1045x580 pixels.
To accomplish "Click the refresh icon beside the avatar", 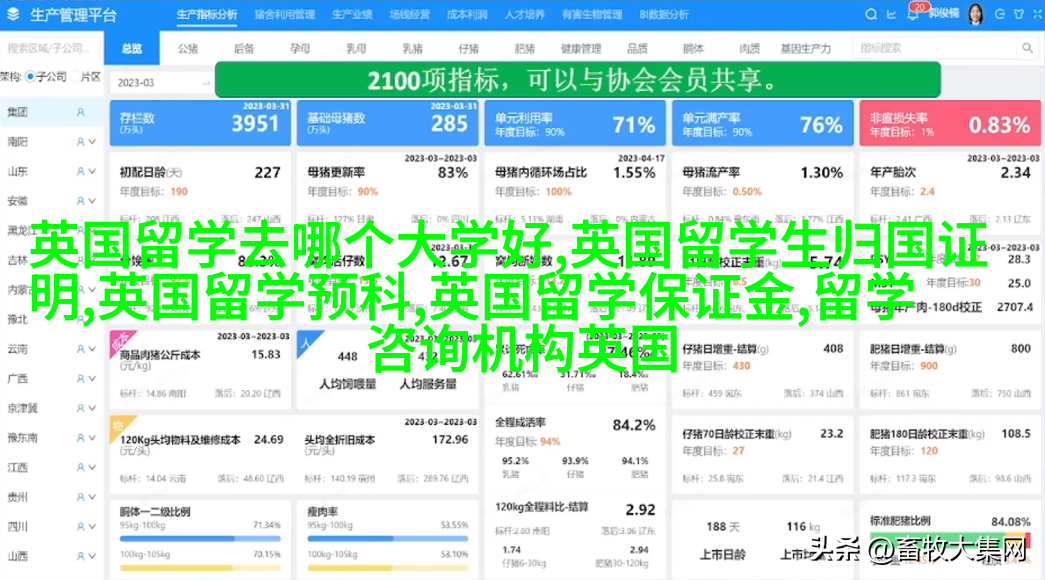I will 999,14.
